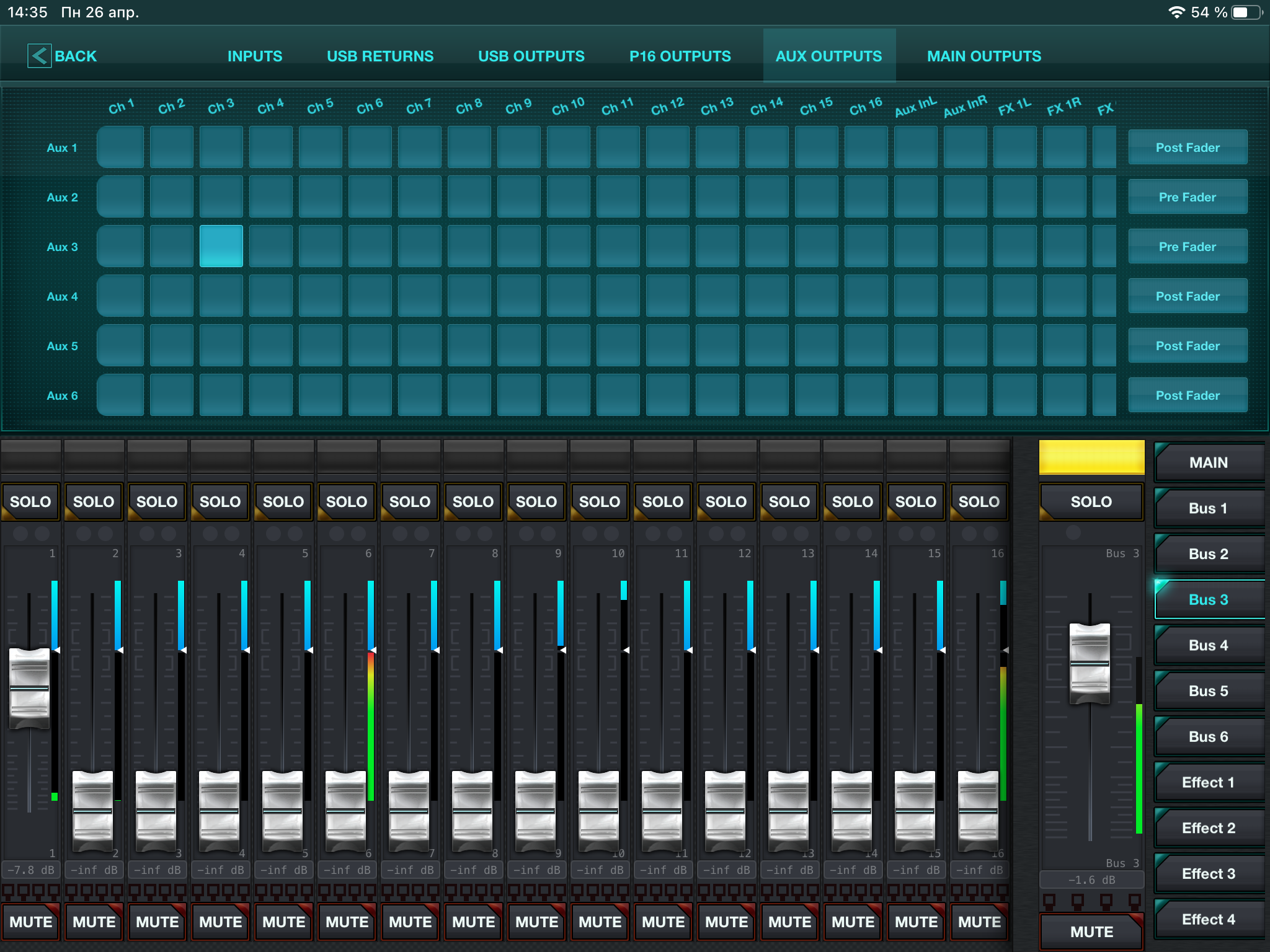Screen dimensions: 1270x952
Task: Change Aux 5 Post Fader tap selector
Action: tap(1187, 346)
